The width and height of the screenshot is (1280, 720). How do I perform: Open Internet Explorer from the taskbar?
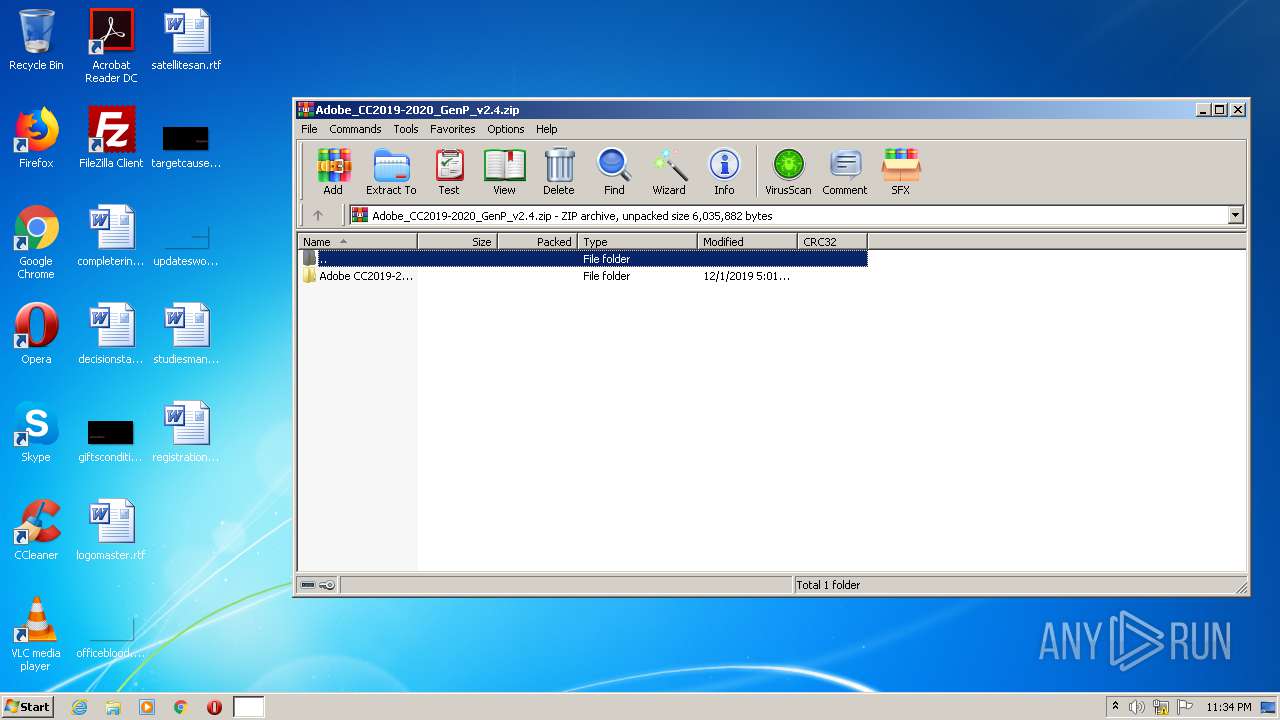[79, 707]
